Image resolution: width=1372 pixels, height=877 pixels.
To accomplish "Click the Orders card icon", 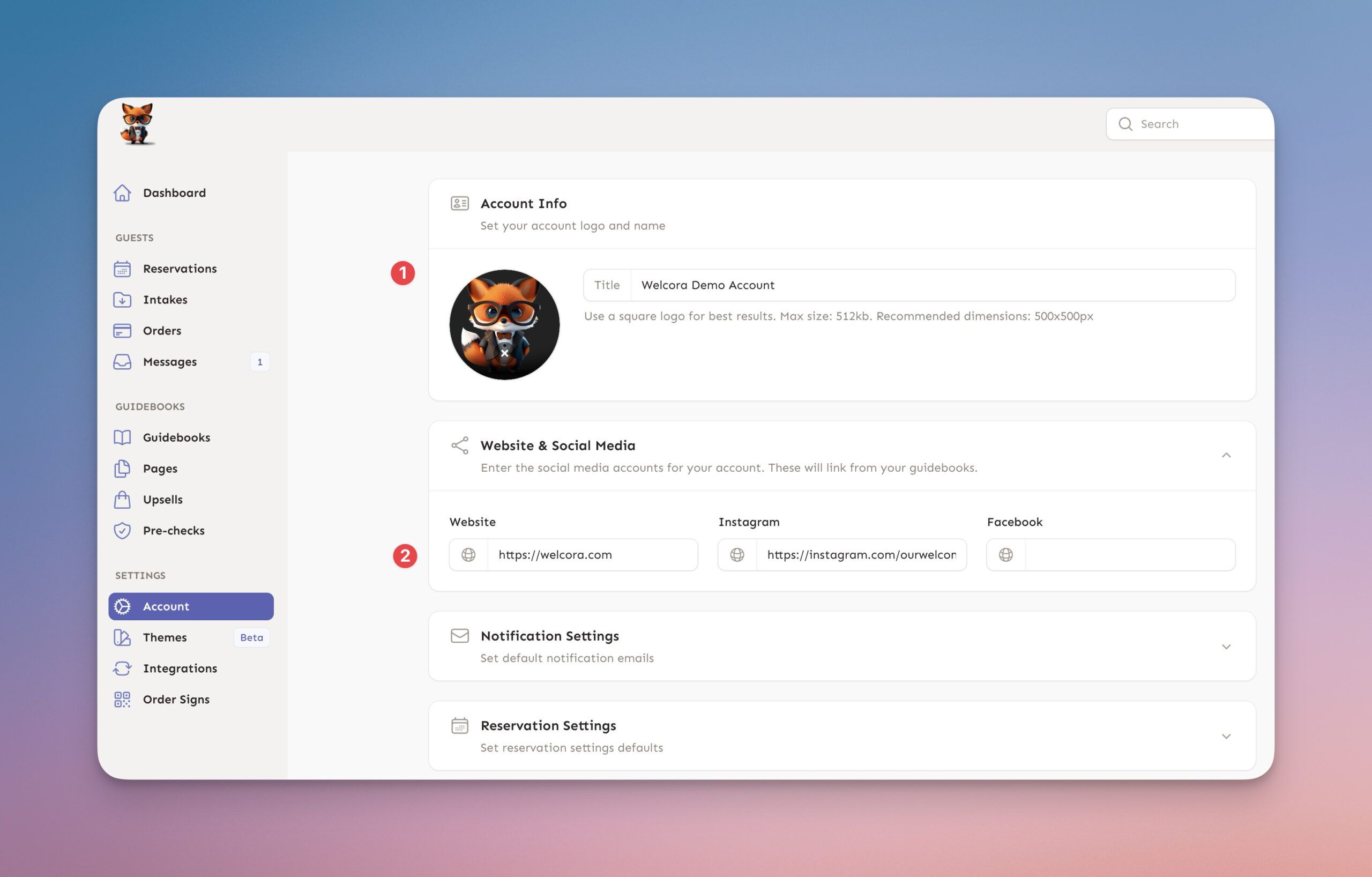I will [x=122, y=331].
